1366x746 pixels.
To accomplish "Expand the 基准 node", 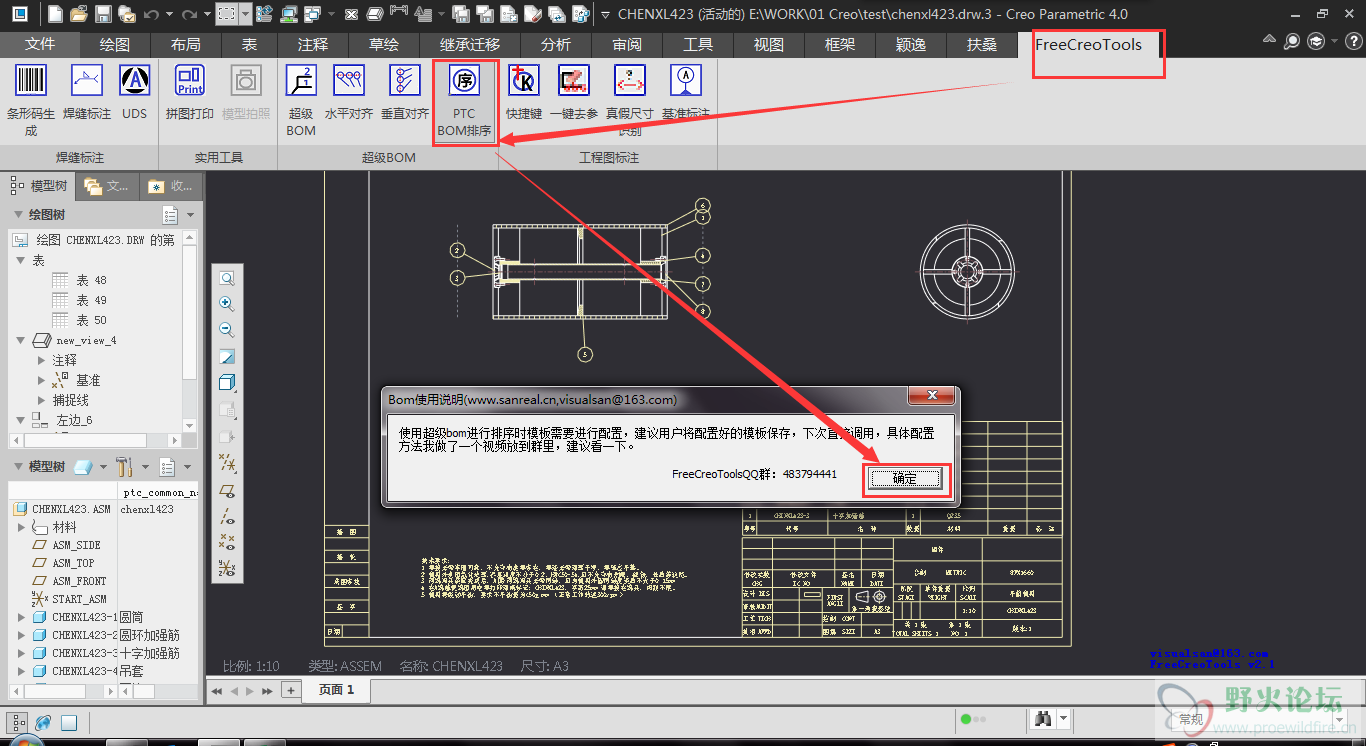I will (42, 380).
